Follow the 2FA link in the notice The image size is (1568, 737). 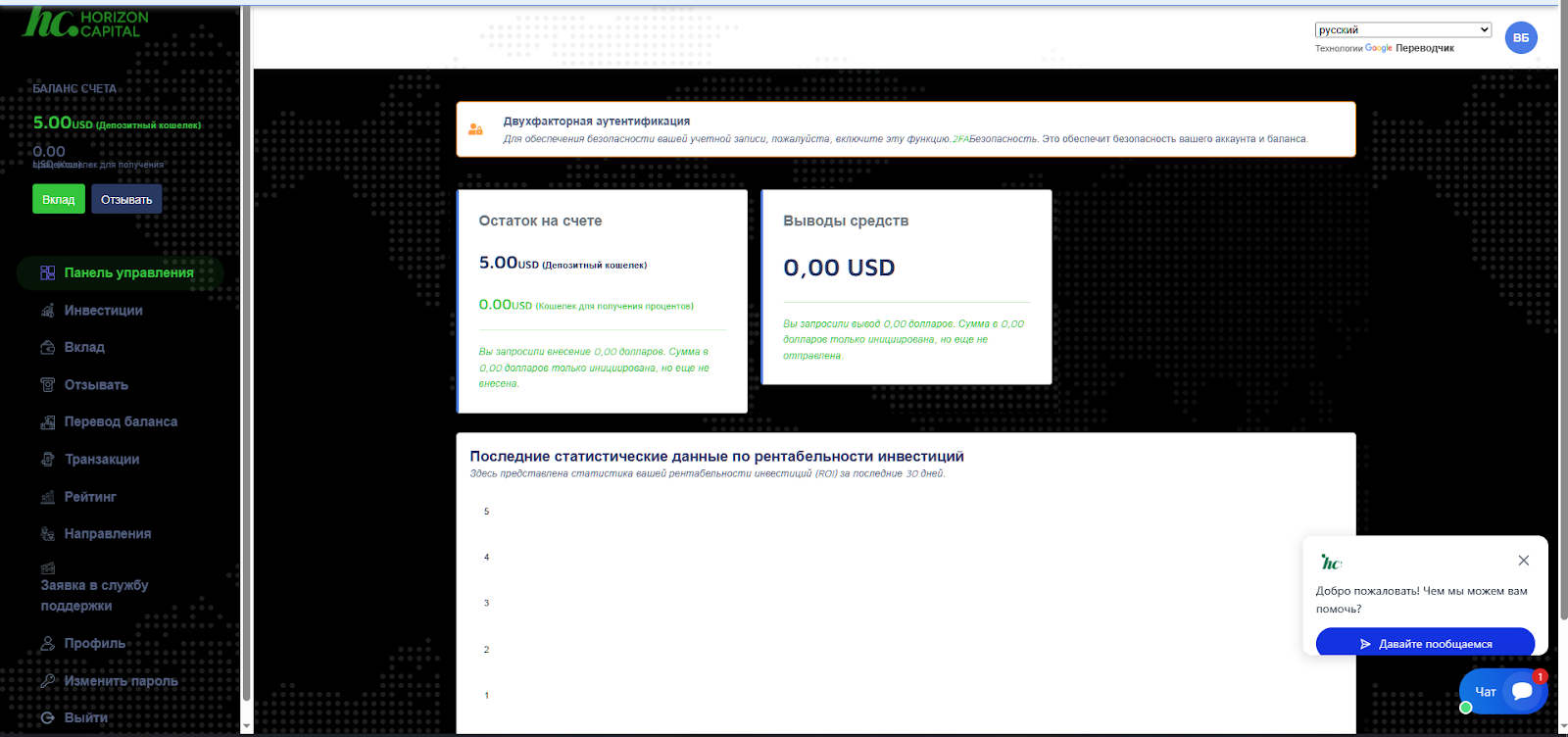tap(960, 139)
